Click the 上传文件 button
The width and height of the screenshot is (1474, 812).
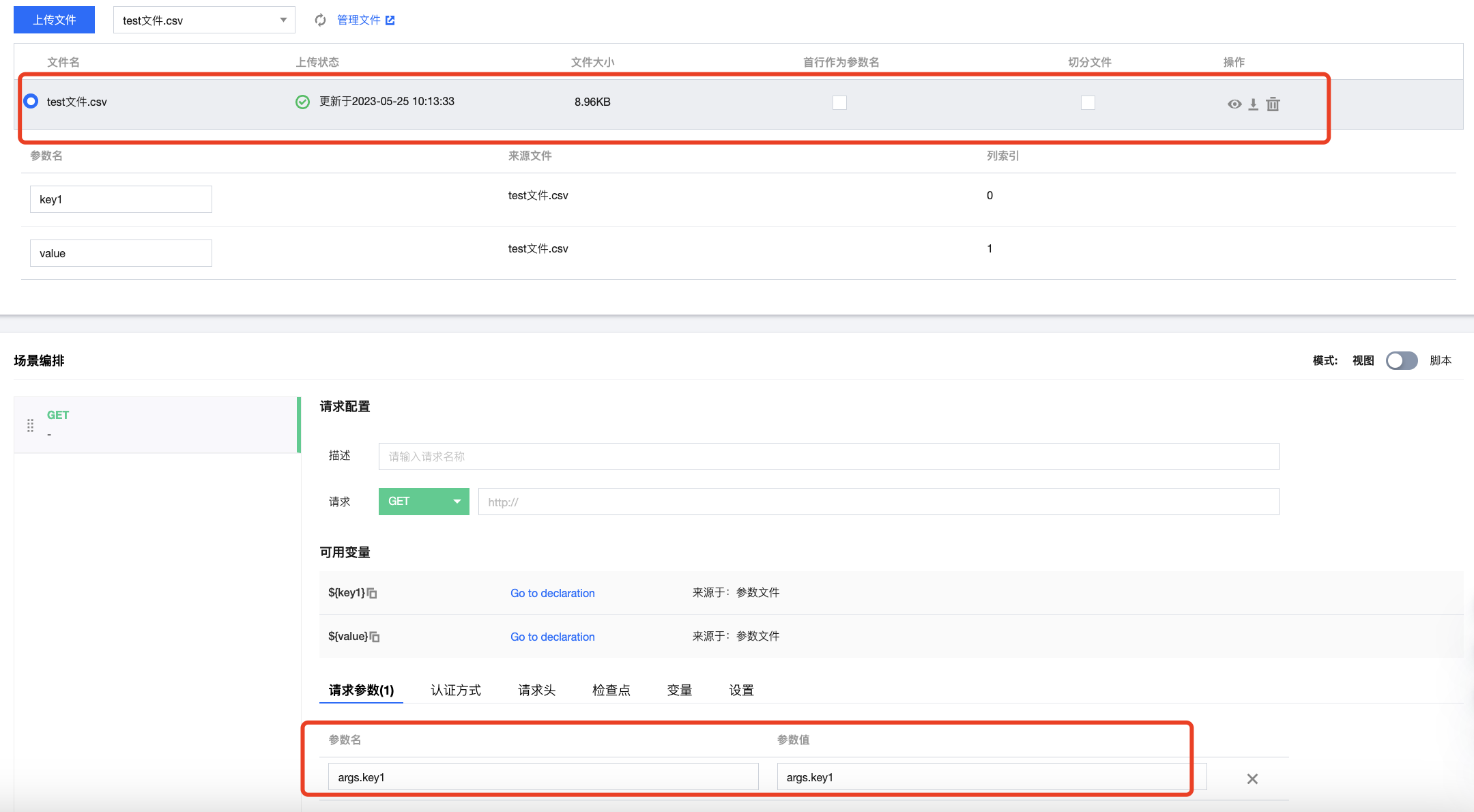click(x=54, y=20)
